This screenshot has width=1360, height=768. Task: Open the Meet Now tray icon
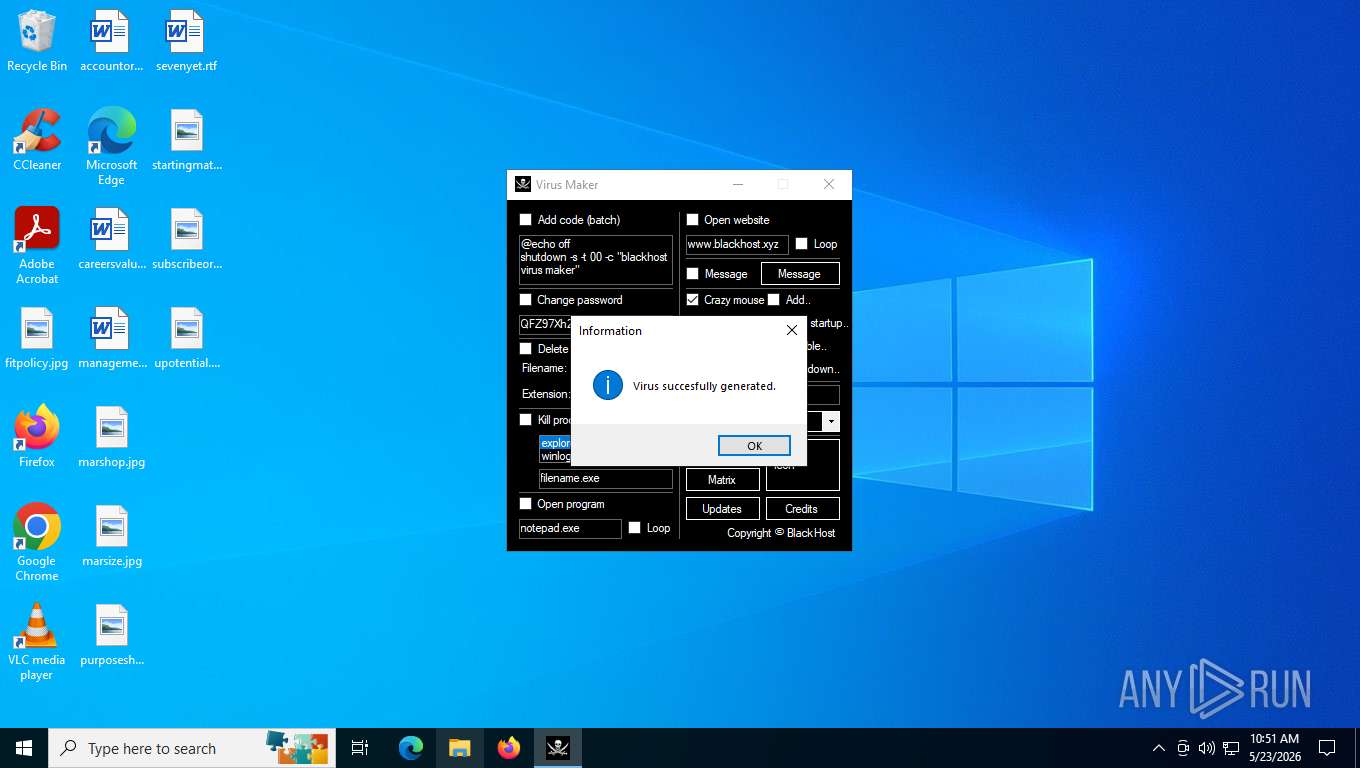pyautogui.click(x=1183, y=748)
